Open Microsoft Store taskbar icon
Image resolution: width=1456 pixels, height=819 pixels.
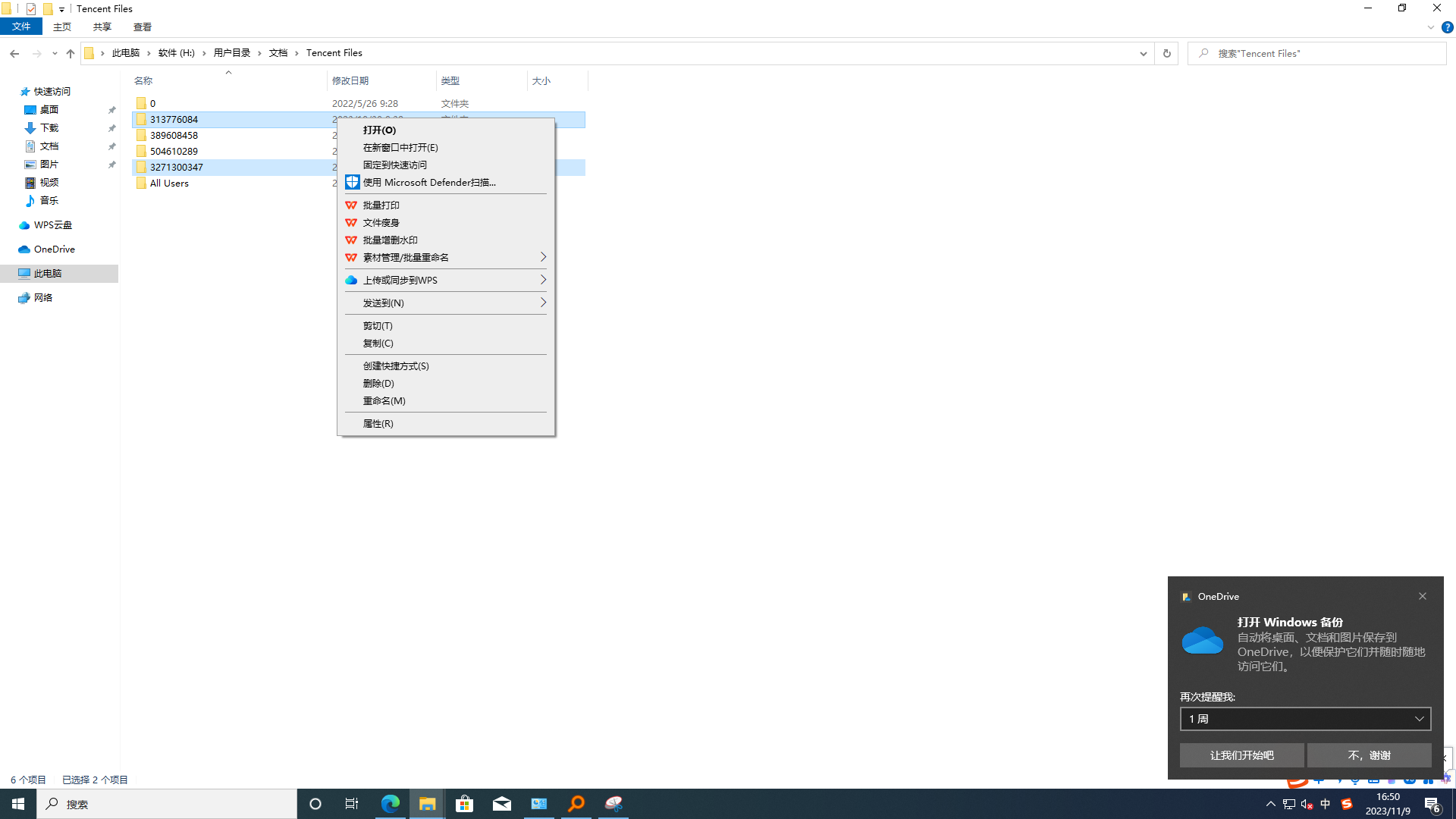coord(464,804)
